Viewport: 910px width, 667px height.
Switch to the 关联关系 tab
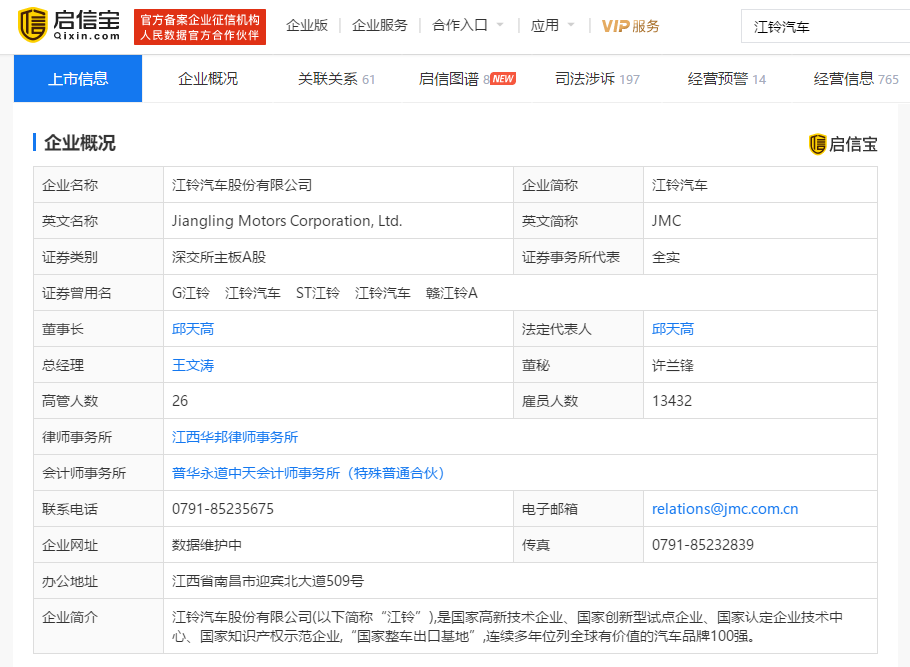(x=336, y=78)
